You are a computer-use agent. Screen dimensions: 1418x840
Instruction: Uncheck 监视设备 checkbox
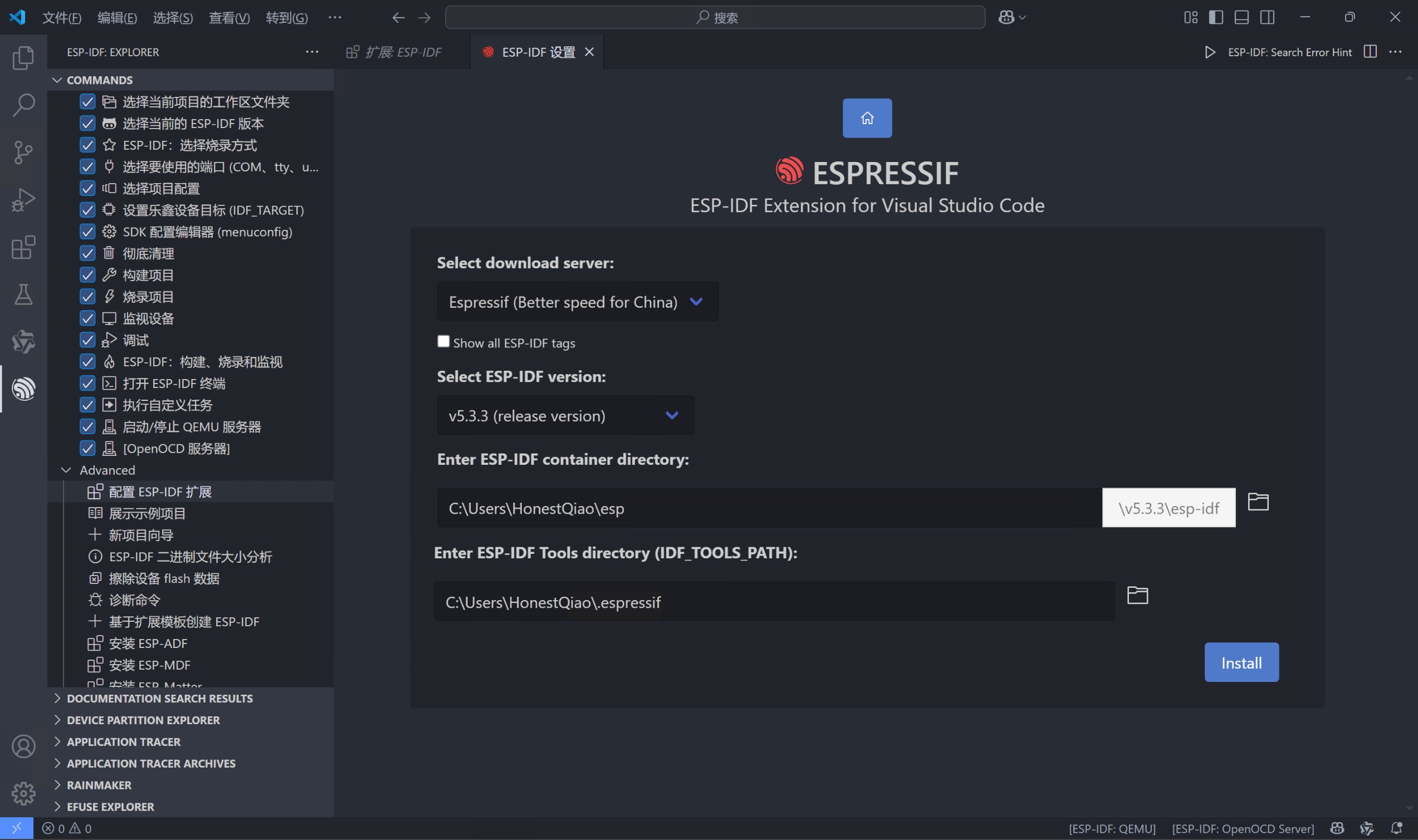click(x=87, y=318)
